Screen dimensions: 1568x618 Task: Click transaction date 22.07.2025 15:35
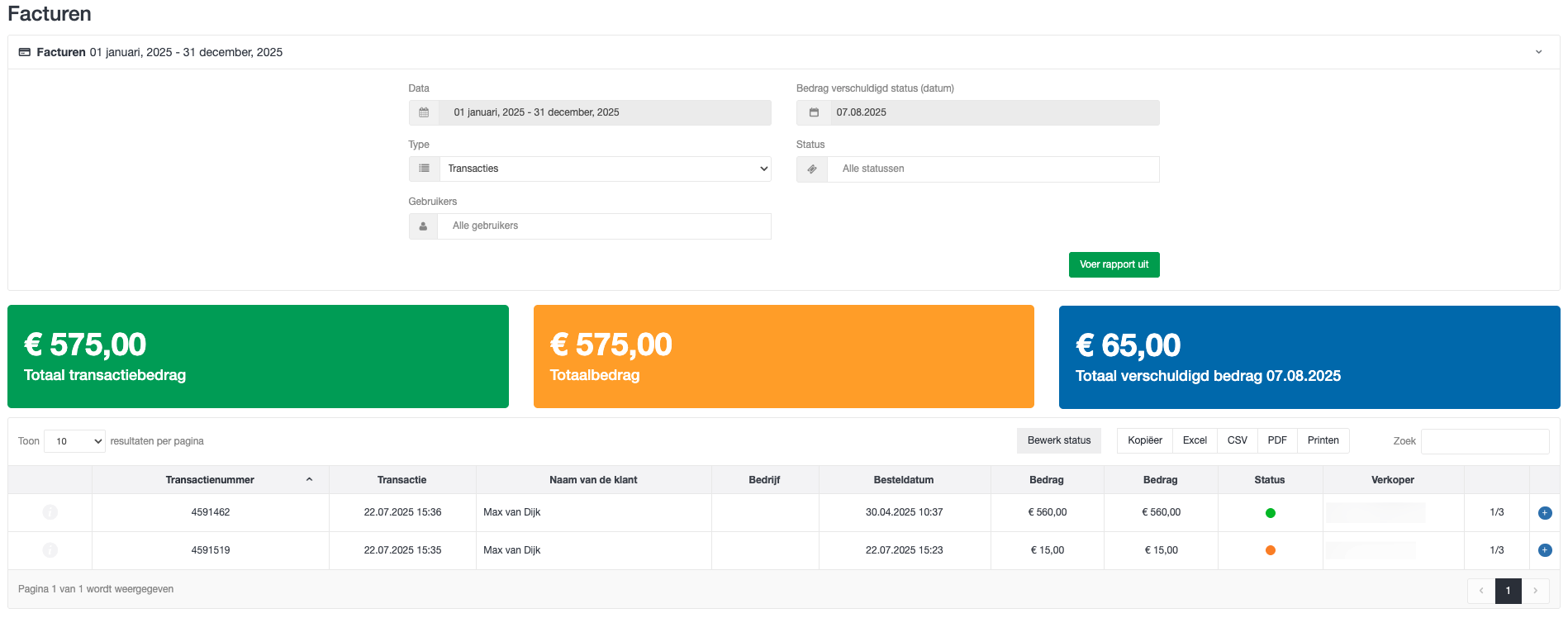pos(402,550)
